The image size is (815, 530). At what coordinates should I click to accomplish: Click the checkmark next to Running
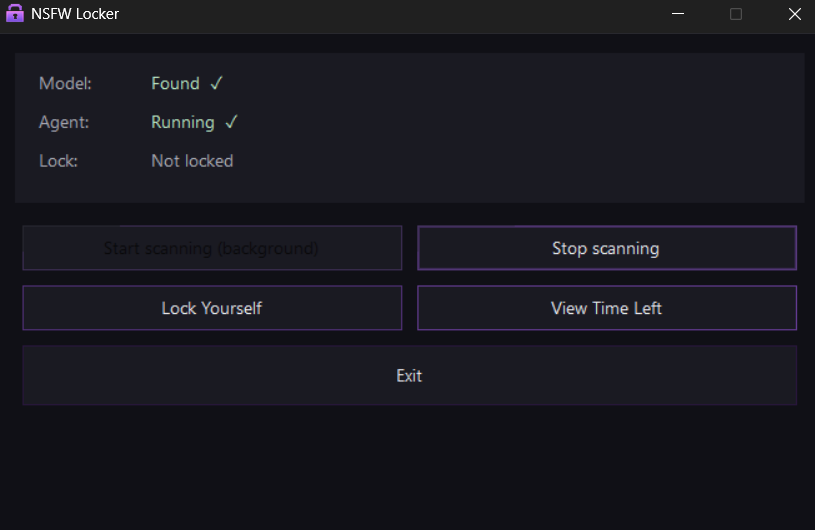coord(231,122)
